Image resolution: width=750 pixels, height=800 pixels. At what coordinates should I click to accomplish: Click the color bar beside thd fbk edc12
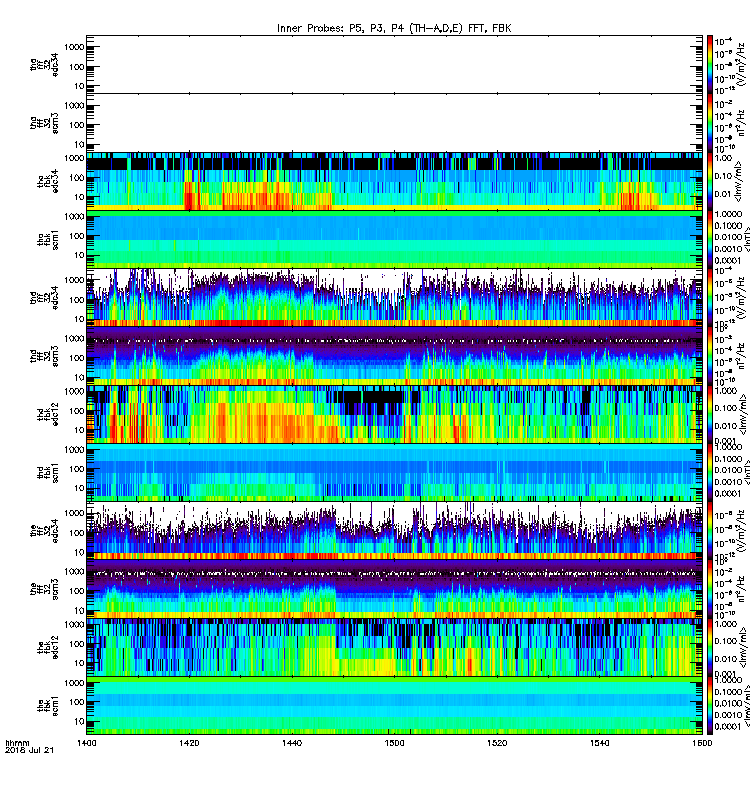click(710, 414)
